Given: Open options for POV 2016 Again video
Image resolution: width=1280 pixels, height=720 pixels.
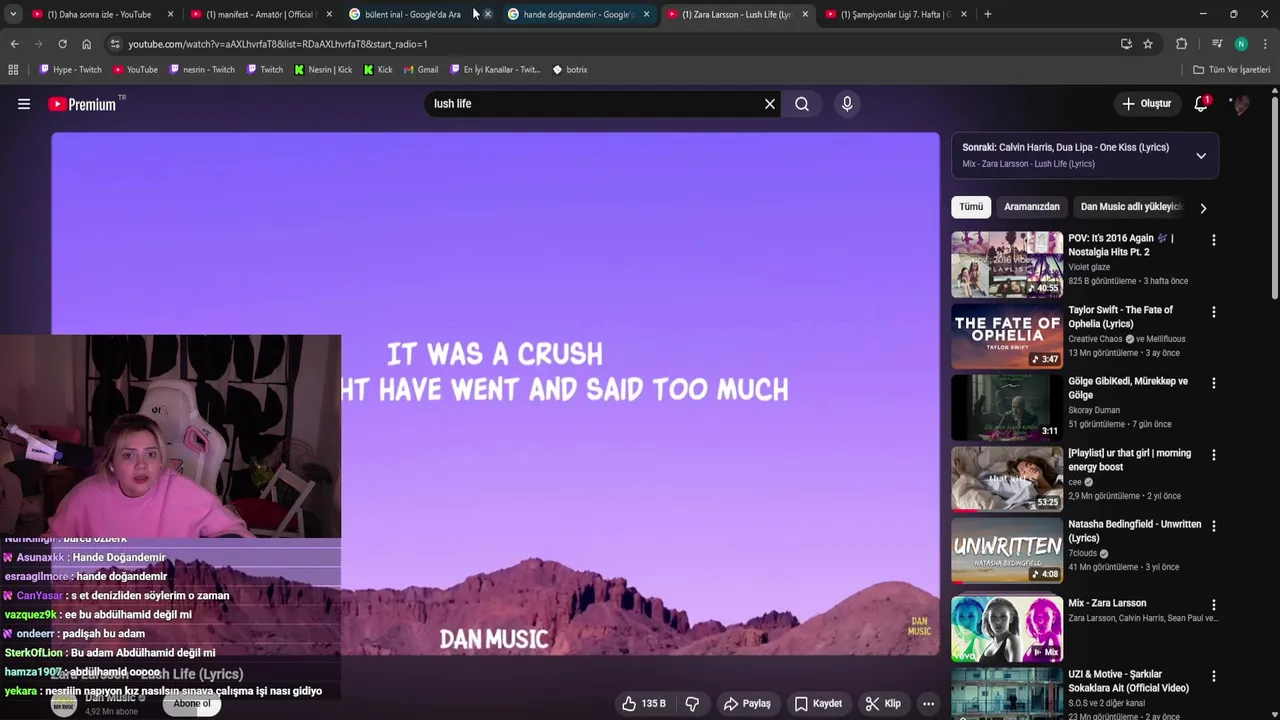Looking at the screenshot, I should pyautogui.click(x=1214, y=240).
